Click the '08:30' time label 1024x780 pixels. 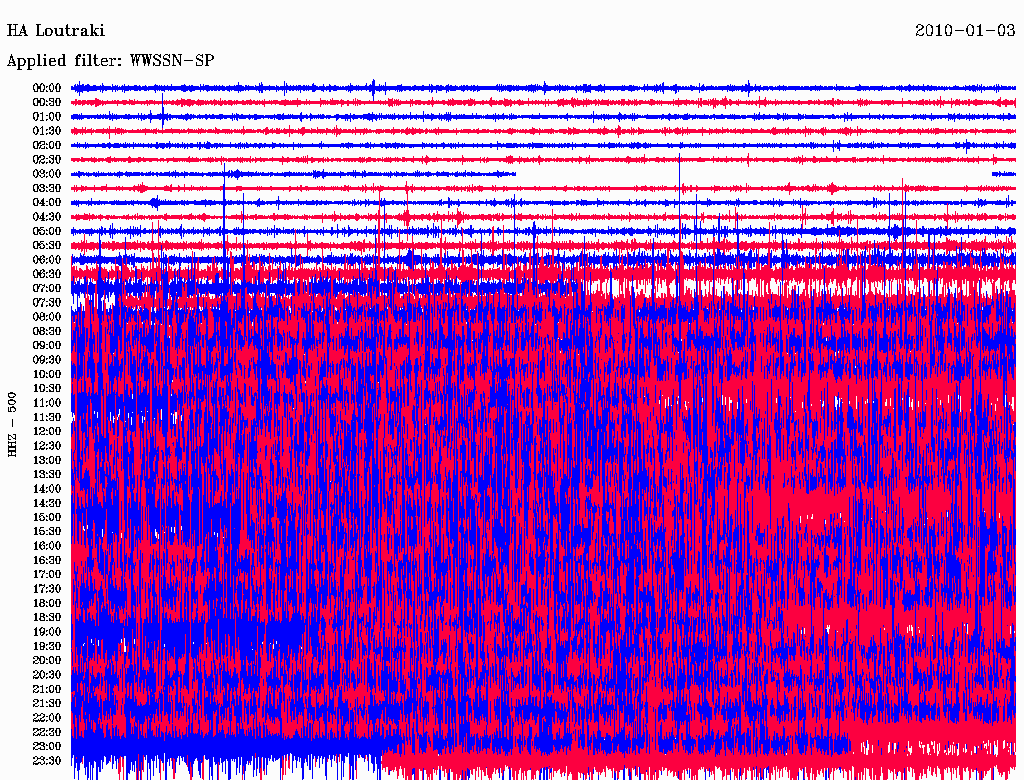pyautogui.click(x=47, y=331)
